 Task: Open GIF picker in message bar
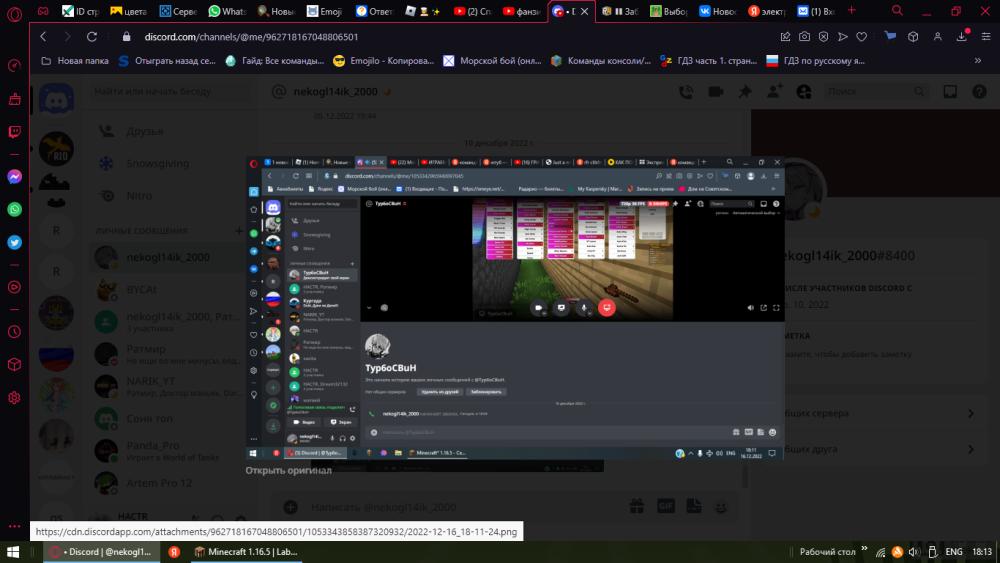[x=665, y=506]
